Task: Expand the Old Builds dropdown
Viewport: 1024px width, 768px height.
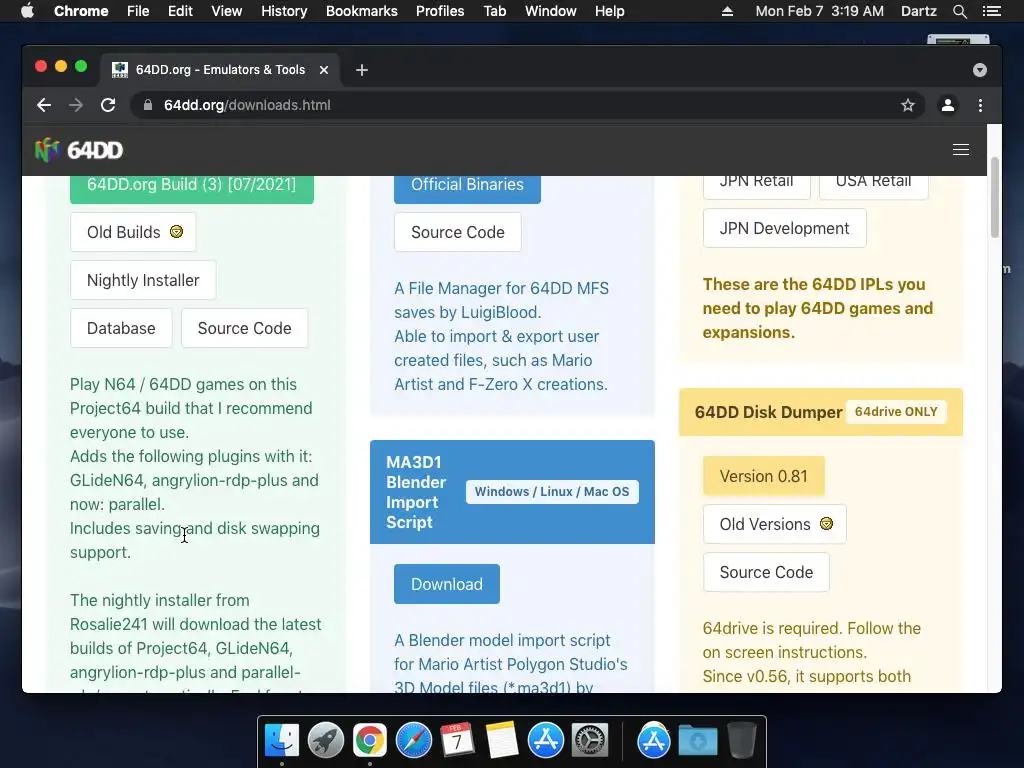Action: [133, 232]
